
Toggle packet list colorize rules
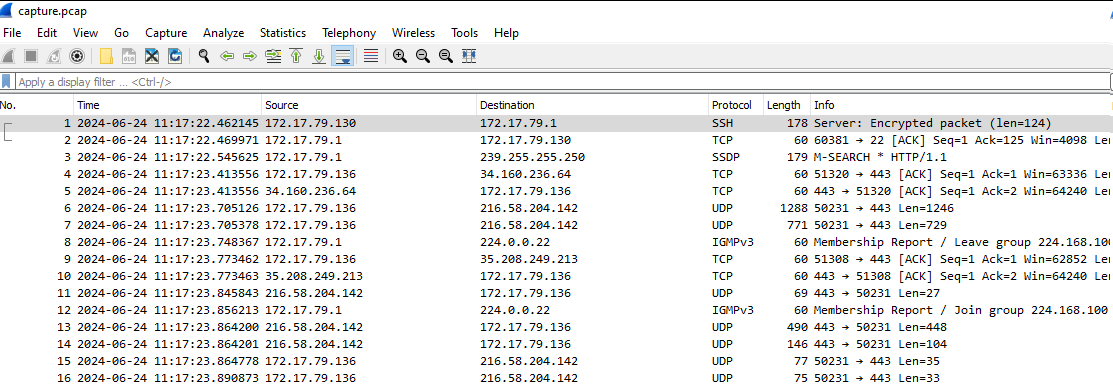point(370,56)
